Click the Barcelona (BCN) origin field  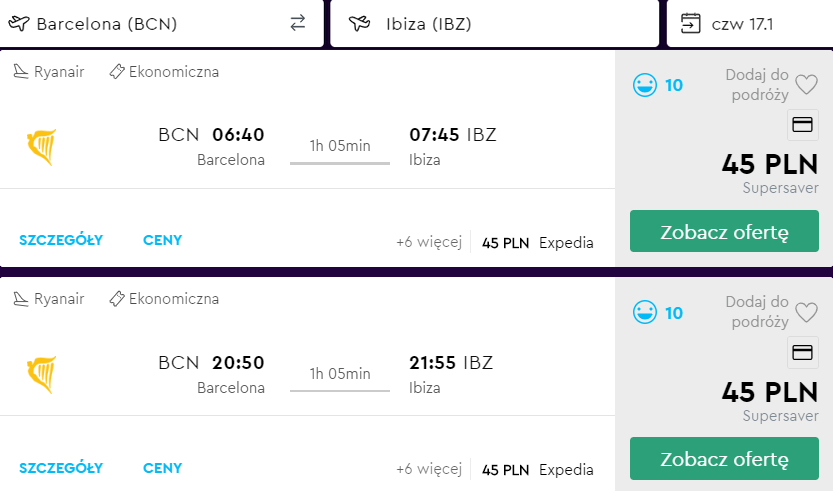click(x=150, y=24)
